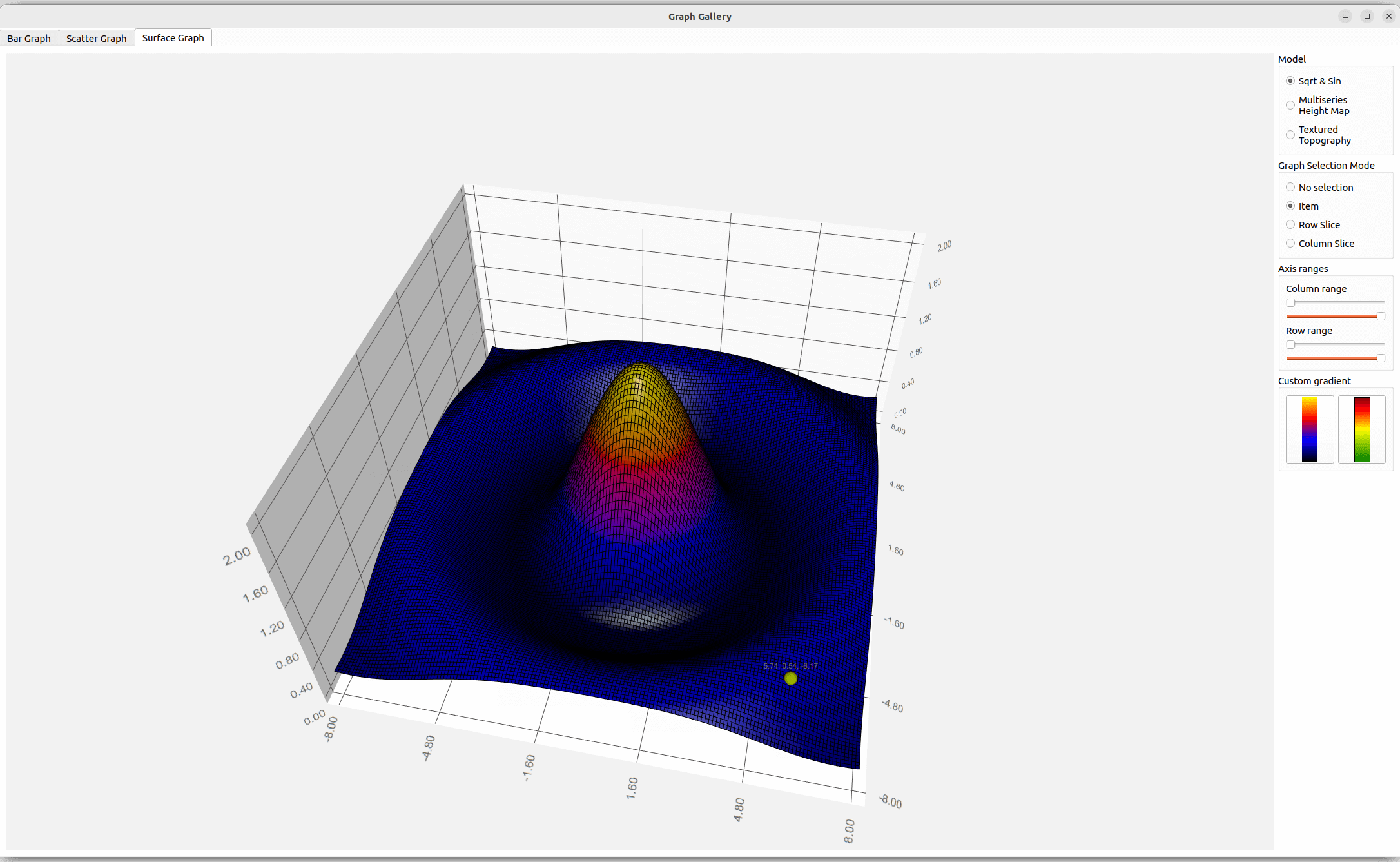1400x862 pixels.
Task: Set selection mode to No selection
Action: pos(1290,188)
